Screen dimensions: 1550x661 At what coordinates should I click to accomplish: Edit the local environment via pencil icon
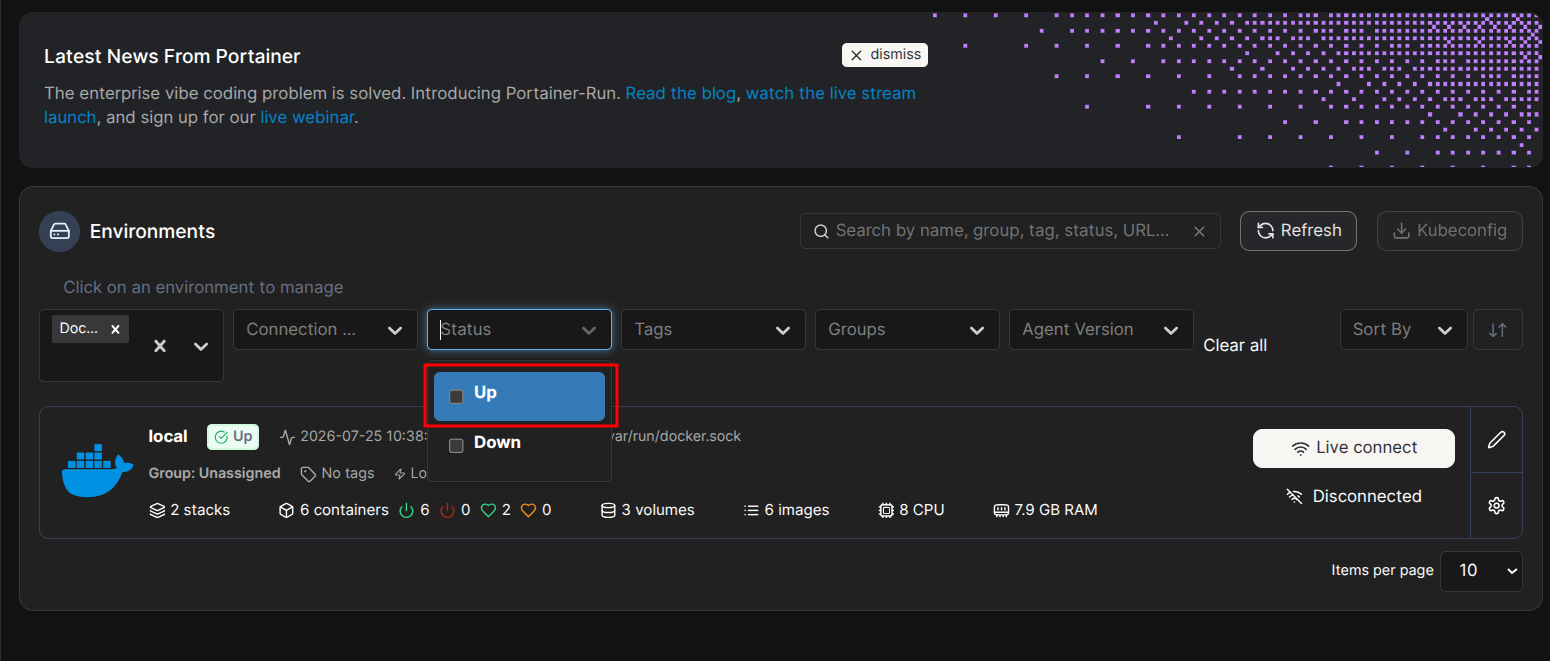point(1497,439)
